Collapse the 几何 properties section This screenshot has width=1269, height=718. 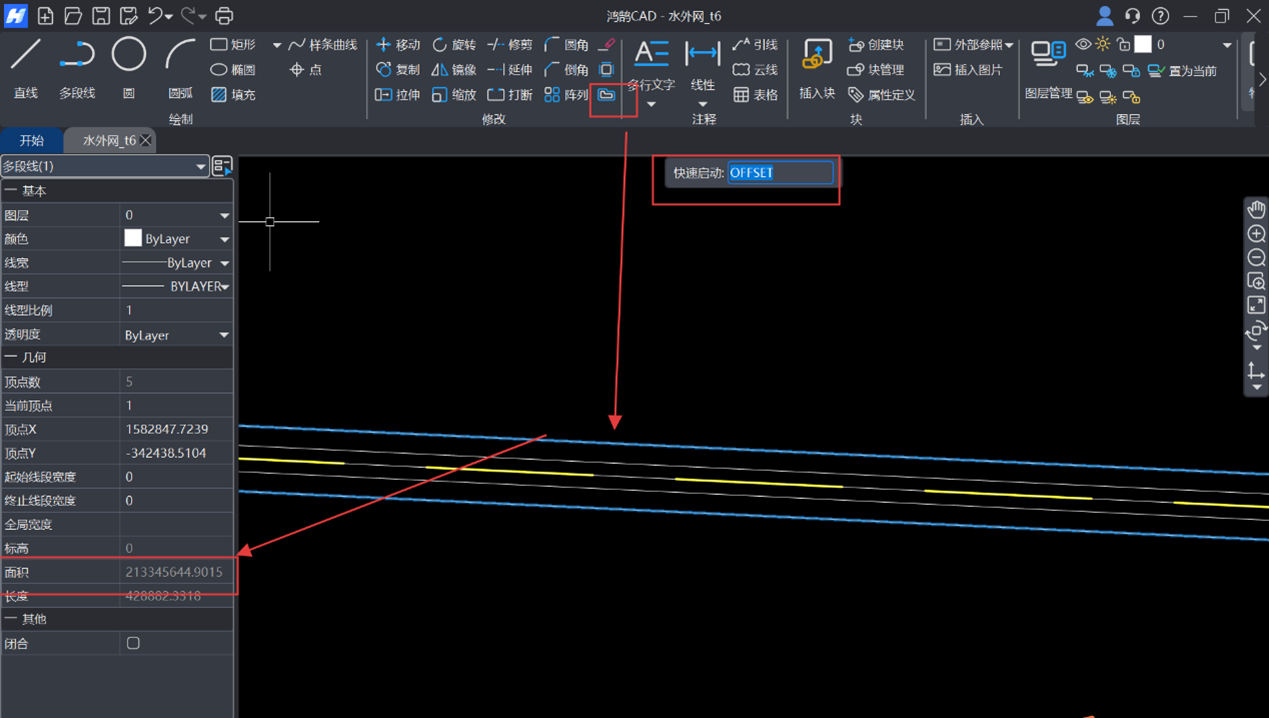click(x=11, y=357)
